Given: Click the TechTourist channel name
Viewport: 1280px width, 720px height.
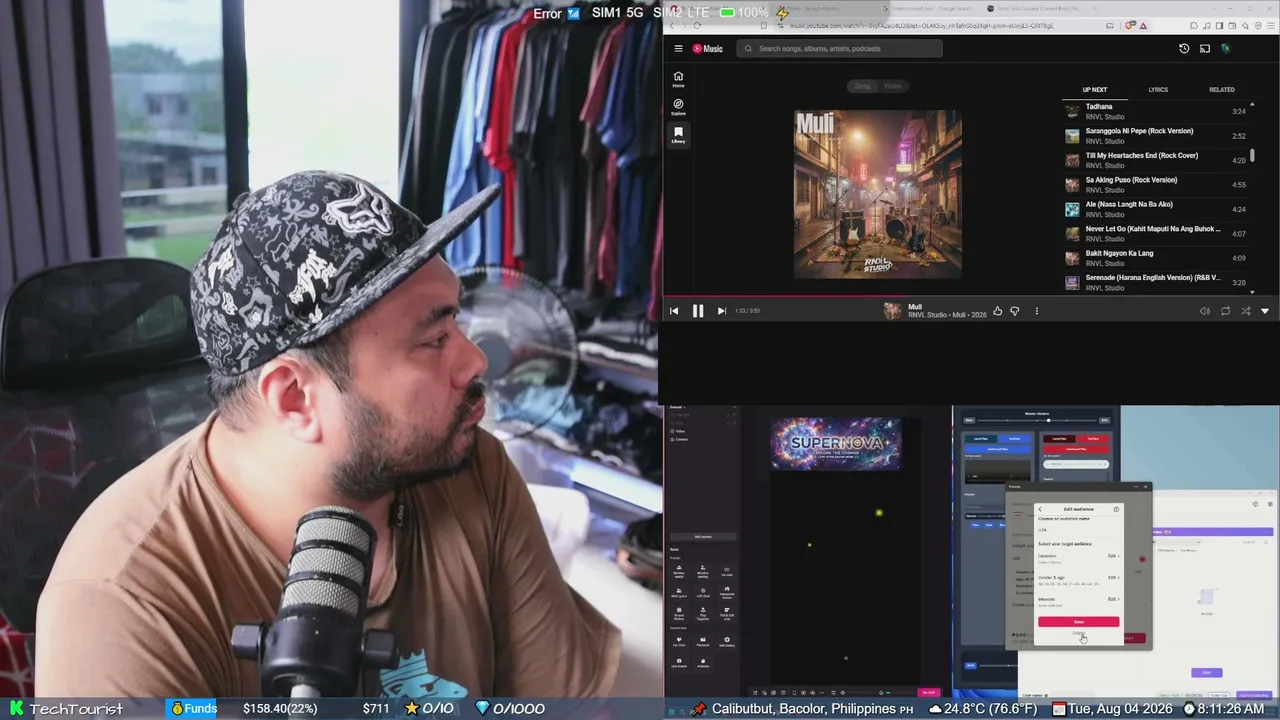Looking at the screenshot, I should [76, 708].
